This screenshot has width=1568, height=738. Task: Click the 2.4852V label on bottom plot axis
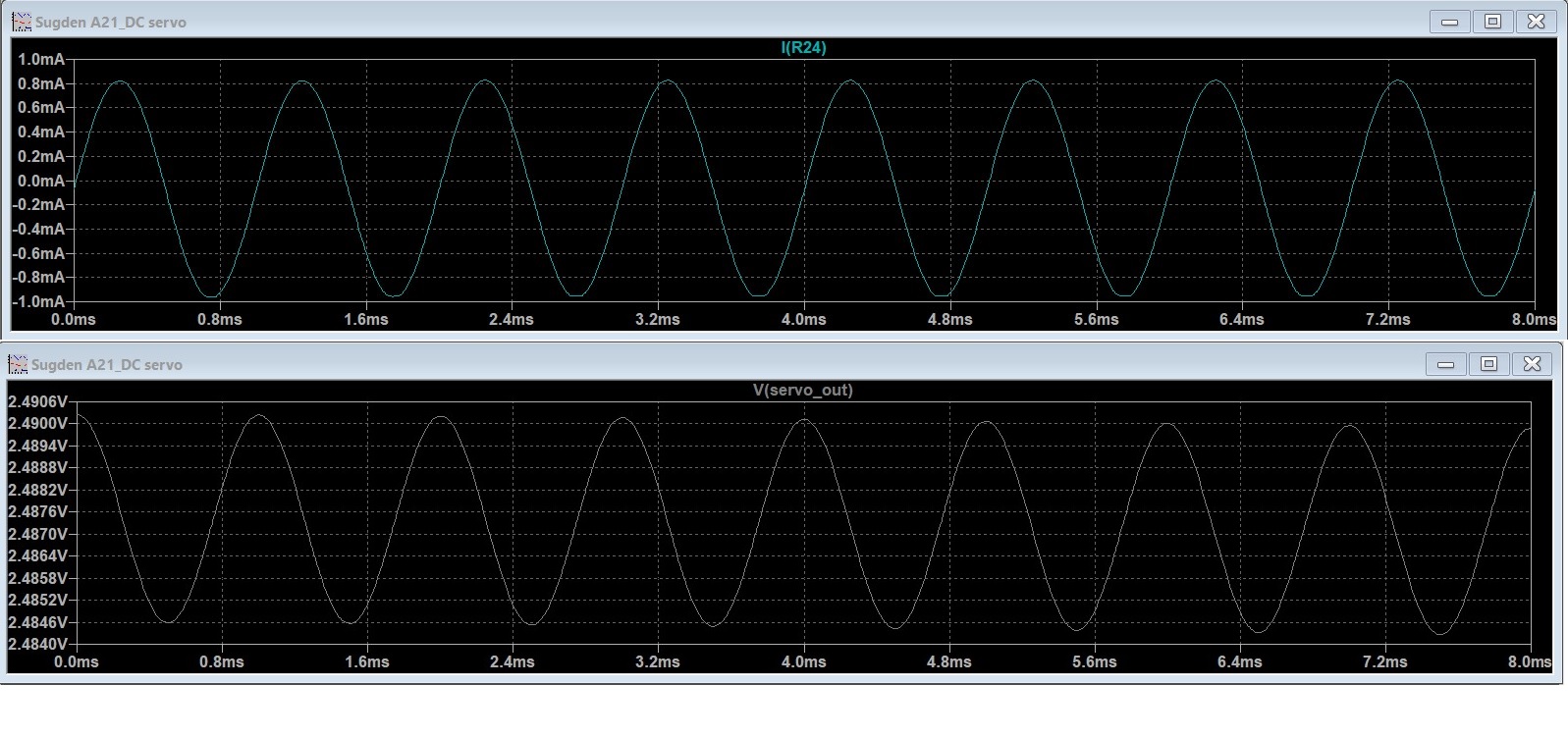[37, 600]
